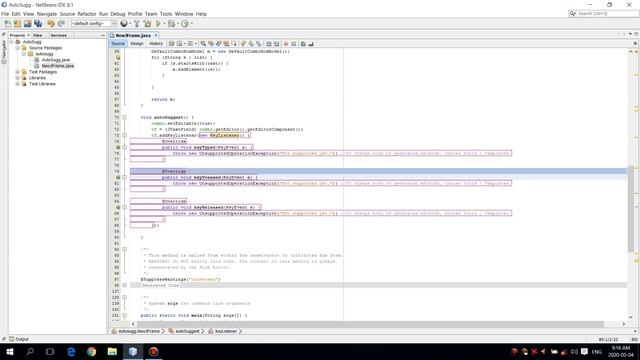The height and width of the screenshot is (360, 640).
Task: Click the Open Project toolbar icon
Action: (x=27, y=24)
